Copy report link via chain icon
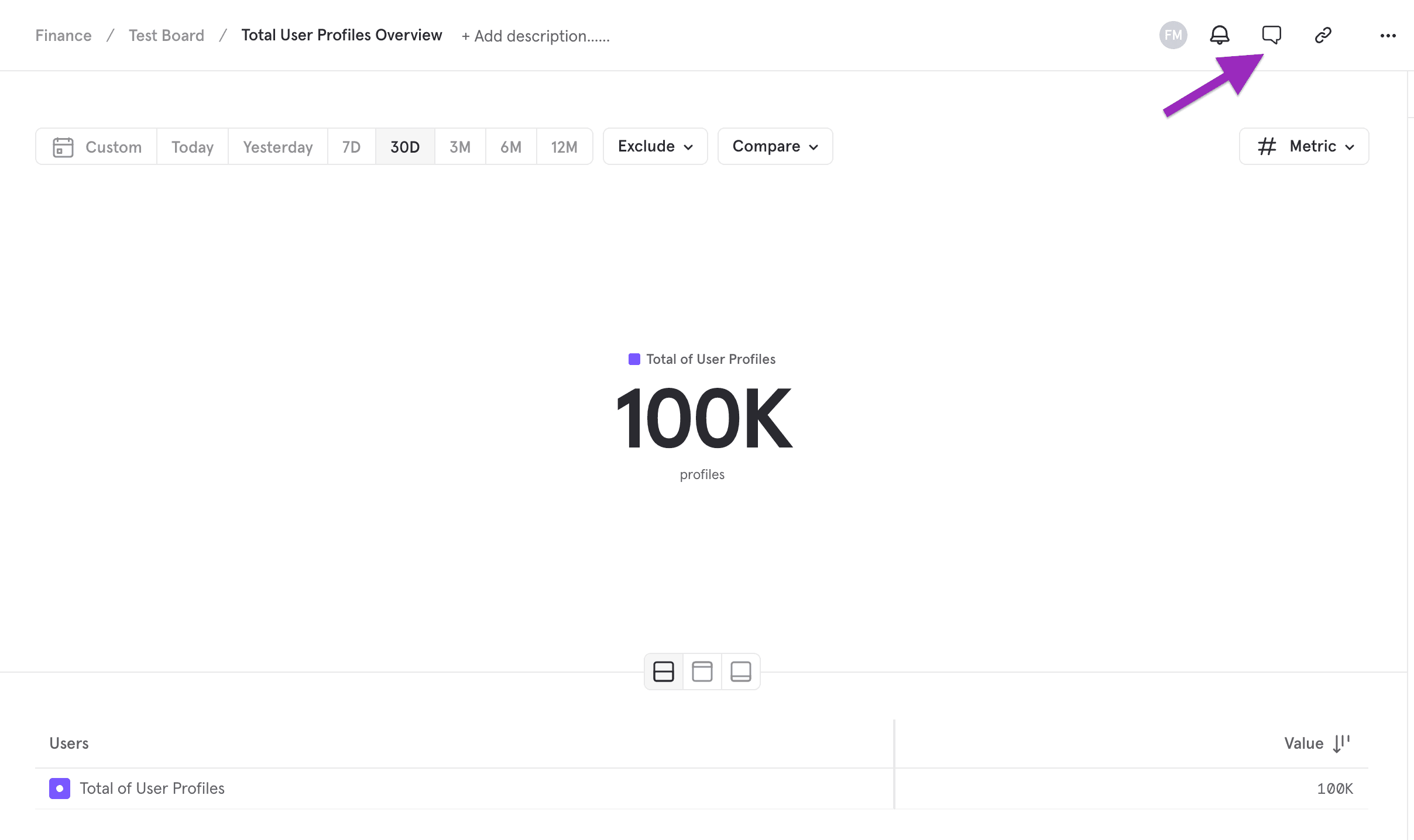 coord(1323,35)
